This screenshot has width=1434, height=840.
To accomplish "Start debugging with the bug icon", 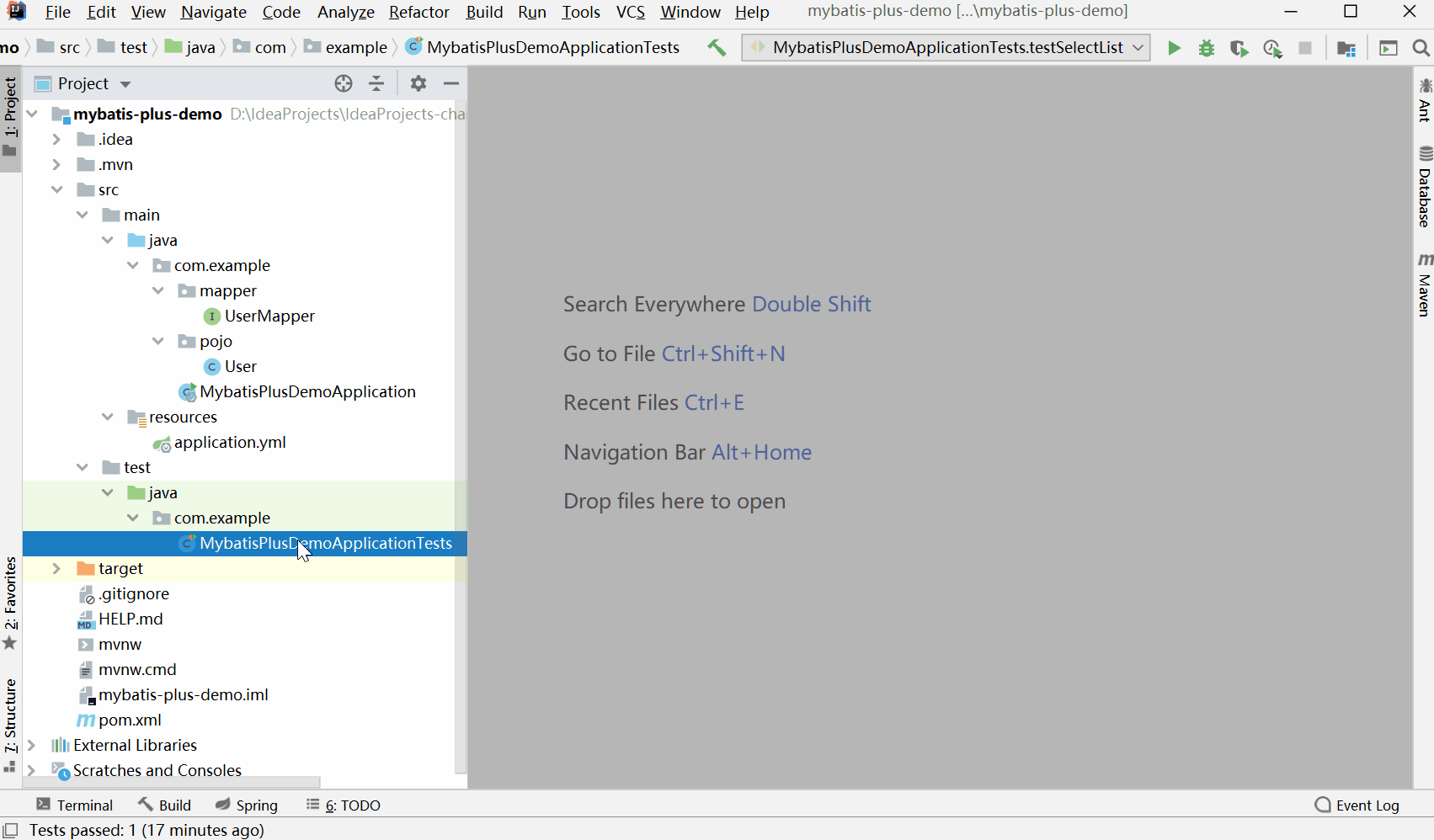I will coord(1207,48).
